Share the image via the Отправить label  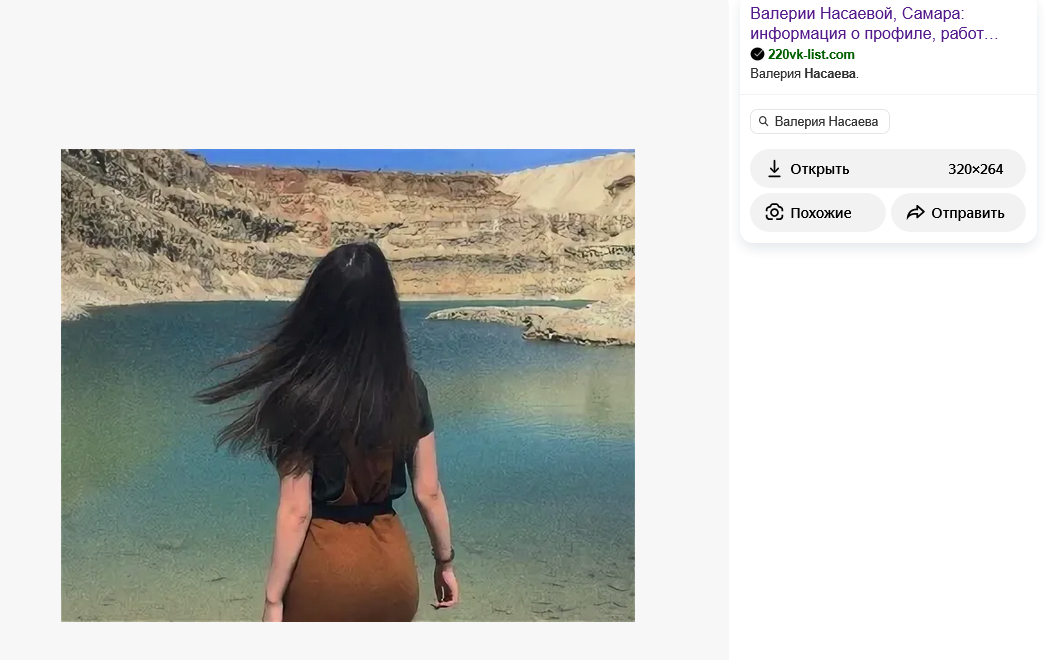point(967,213)
